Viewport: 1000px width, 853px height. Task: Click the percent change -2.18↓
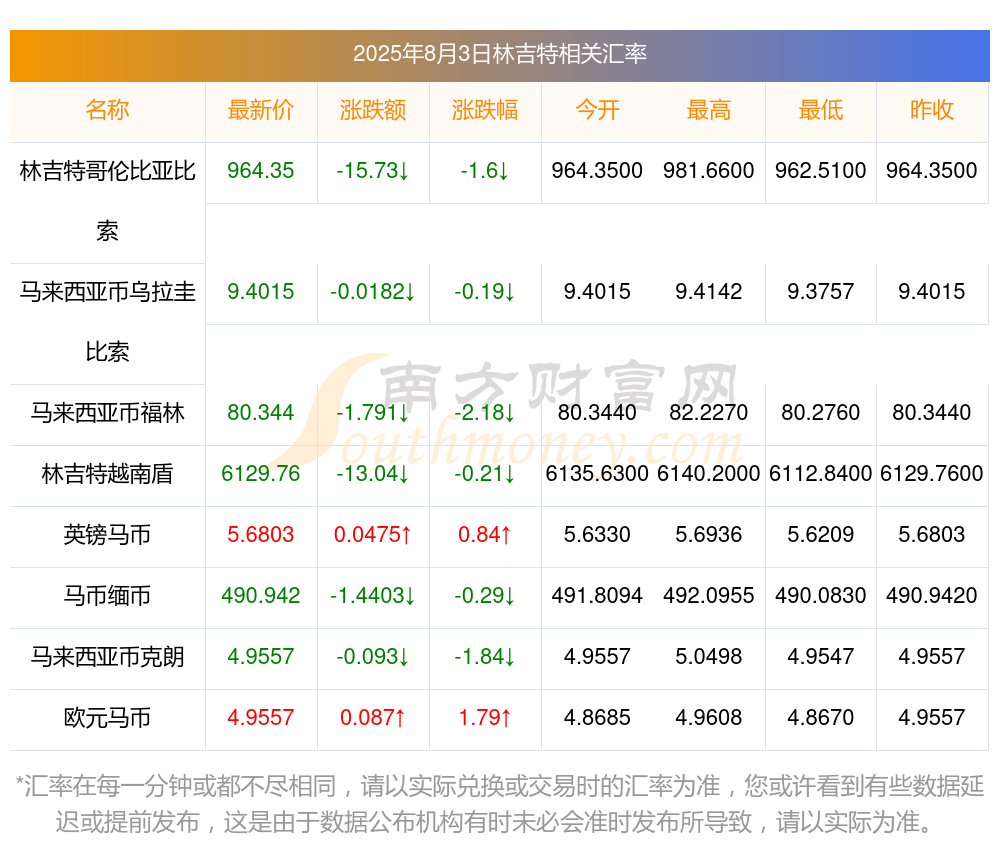click(x=485, y=413)
